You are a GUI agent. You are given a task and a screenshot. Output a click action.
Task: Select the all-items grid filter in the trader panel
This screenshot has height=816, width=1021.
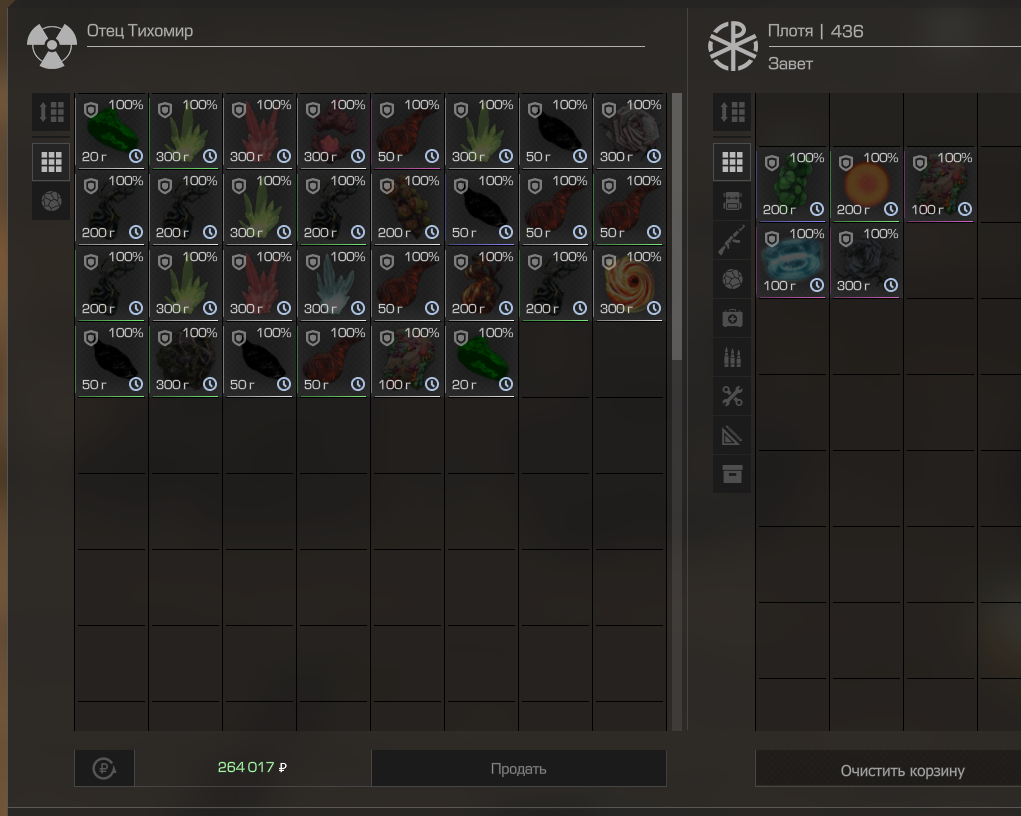pos(51,162)
